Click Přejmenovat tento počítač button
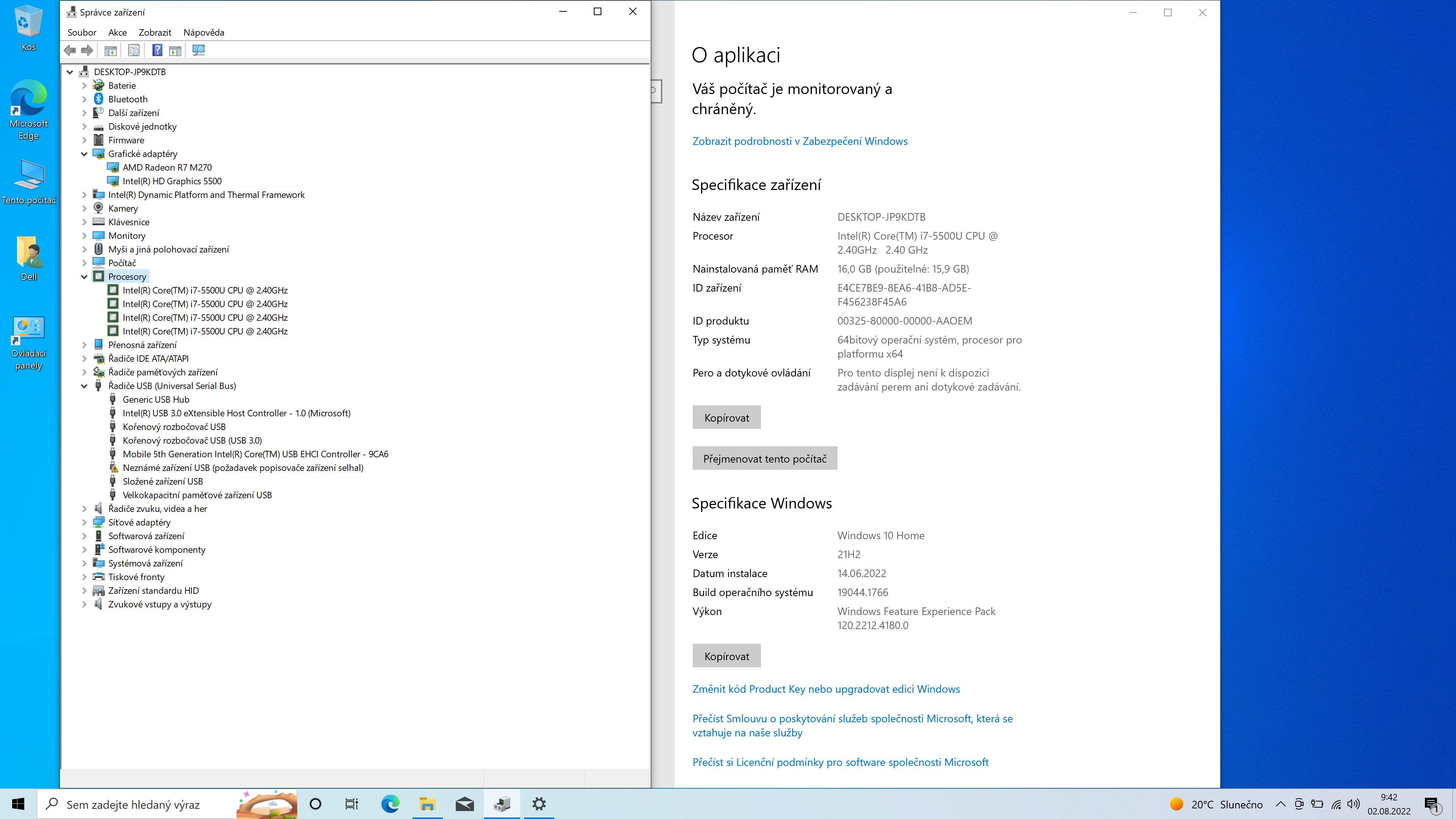Image resolution: width=1456 pixels, height=819 pixels. click(765, 458)
